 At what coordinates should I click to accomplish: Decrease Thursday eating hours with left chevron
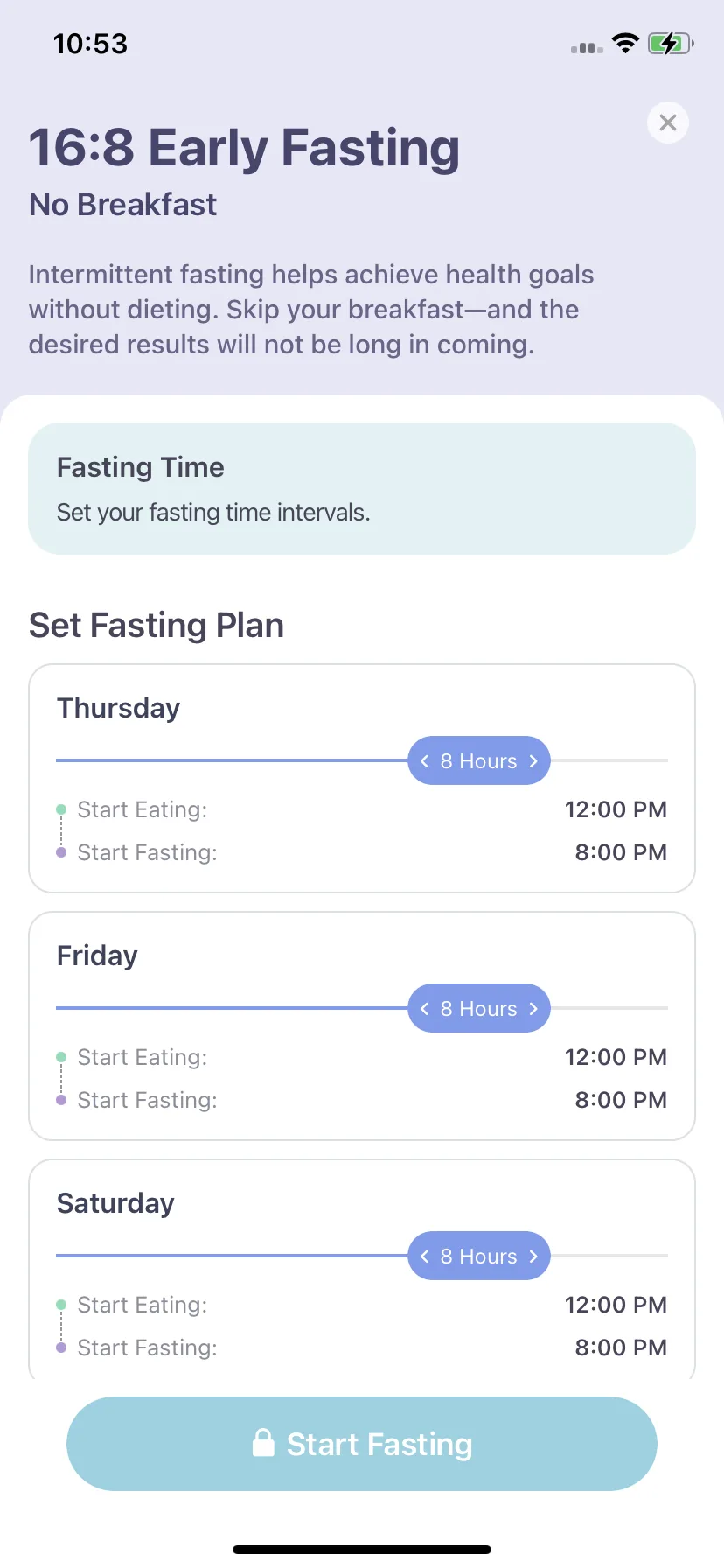pyautogui.click(x=425, y=761)
